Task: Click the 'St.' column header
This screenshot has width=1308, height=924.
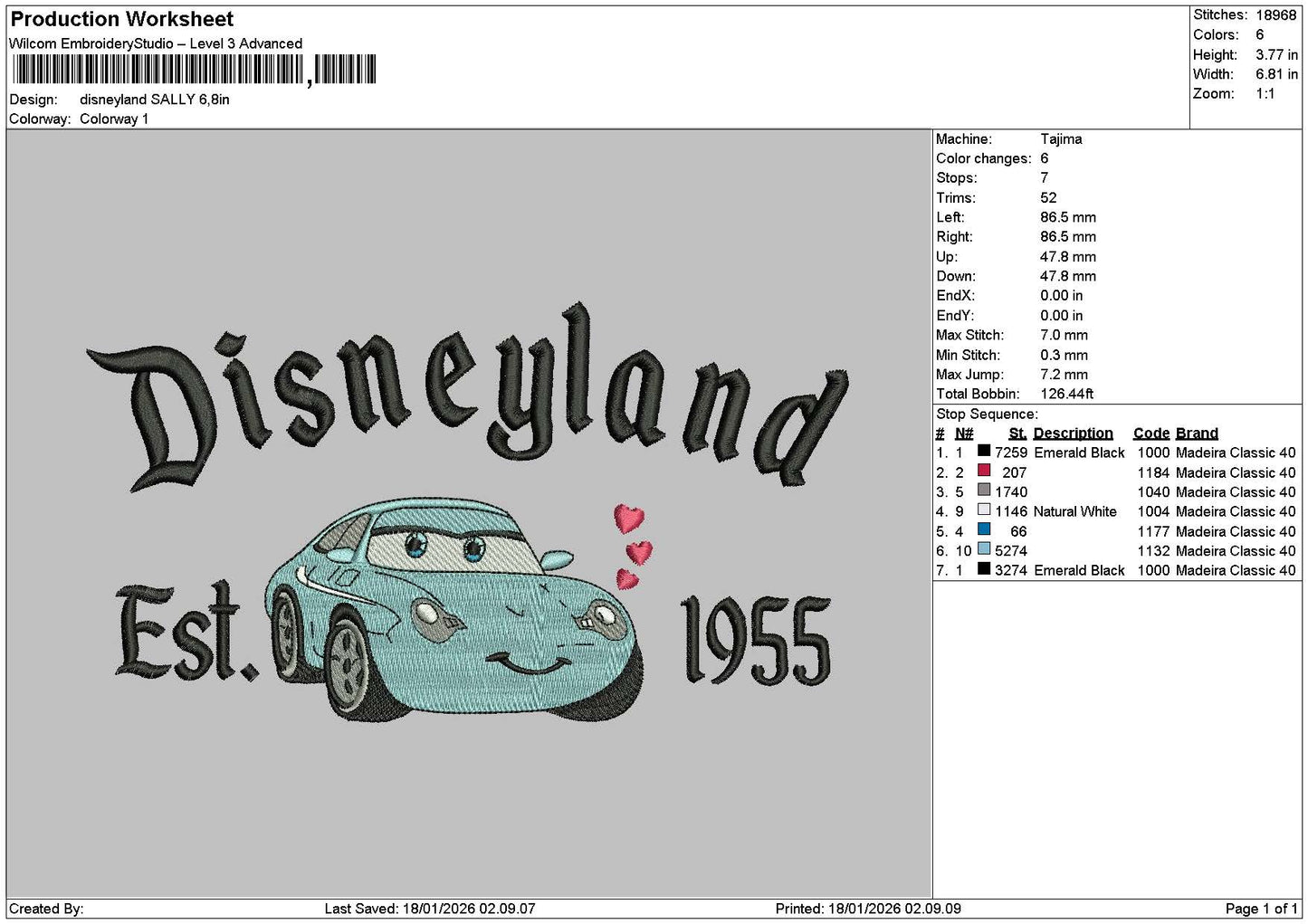Action: pos(1017,433)
